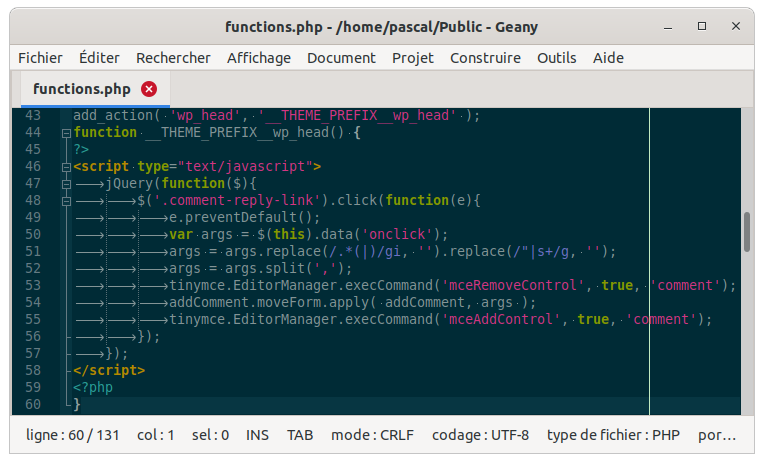Click 'mode : CRLF' in status bar
Image resolution: width=764 pixels, height=463 pixels.
[x=372, y=435]
